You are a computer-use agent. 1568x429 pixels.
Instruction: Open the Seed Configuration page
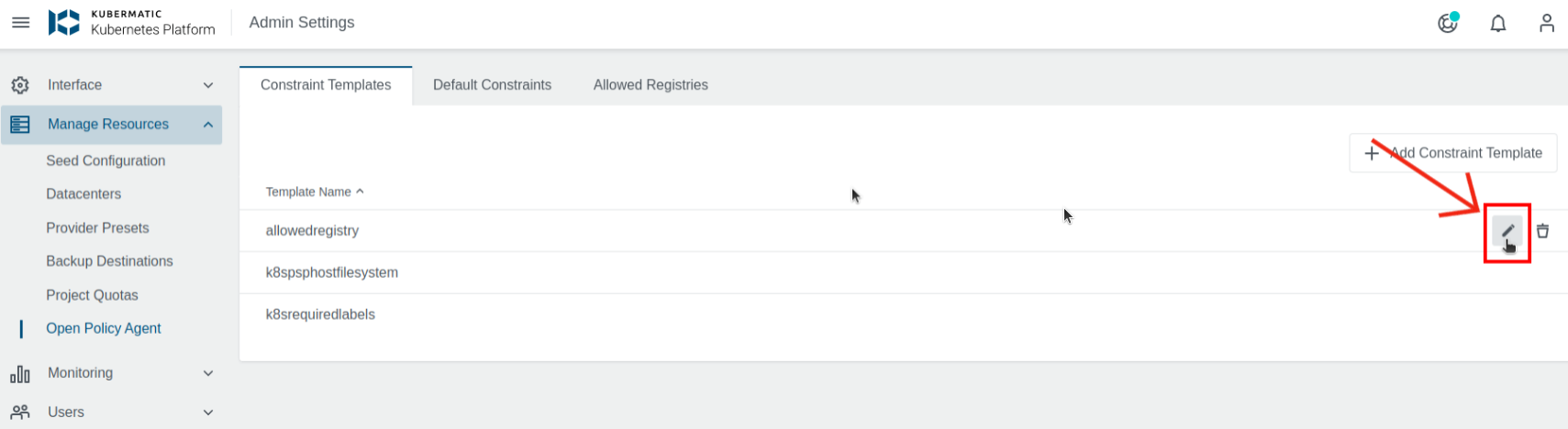tap(106, 160)
